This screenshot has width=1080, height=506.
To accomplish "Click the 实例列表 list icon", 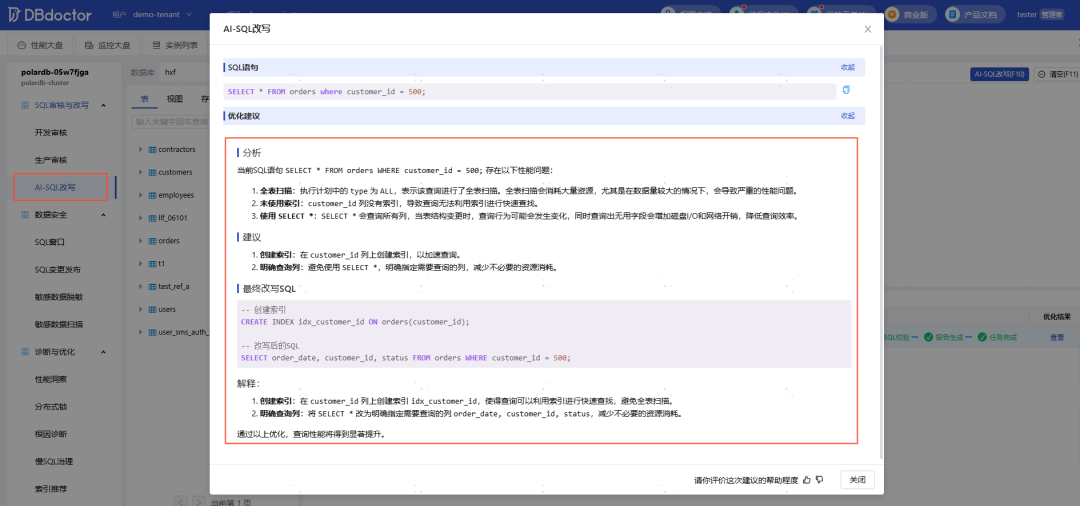I will coord(156,45).
